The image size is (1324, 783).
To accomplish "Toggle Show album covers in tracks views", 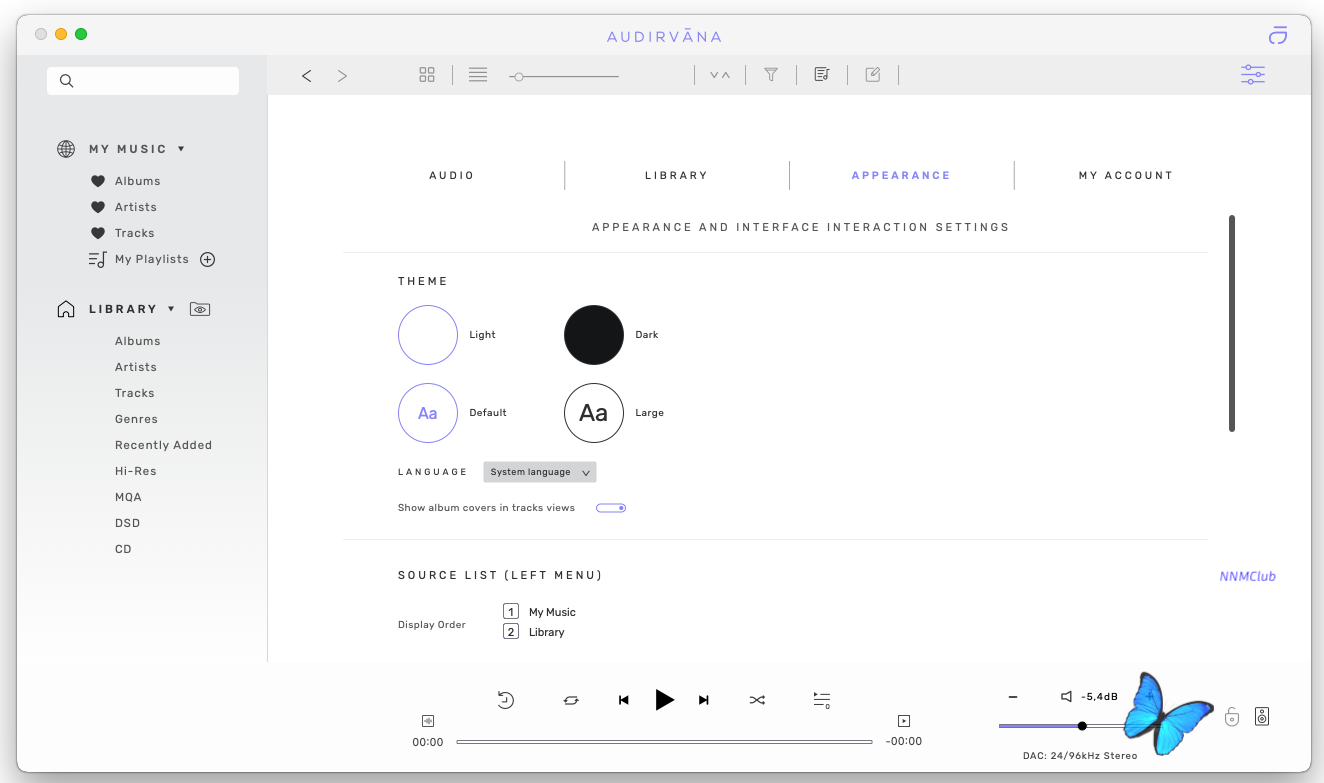I will click(611, 508).
